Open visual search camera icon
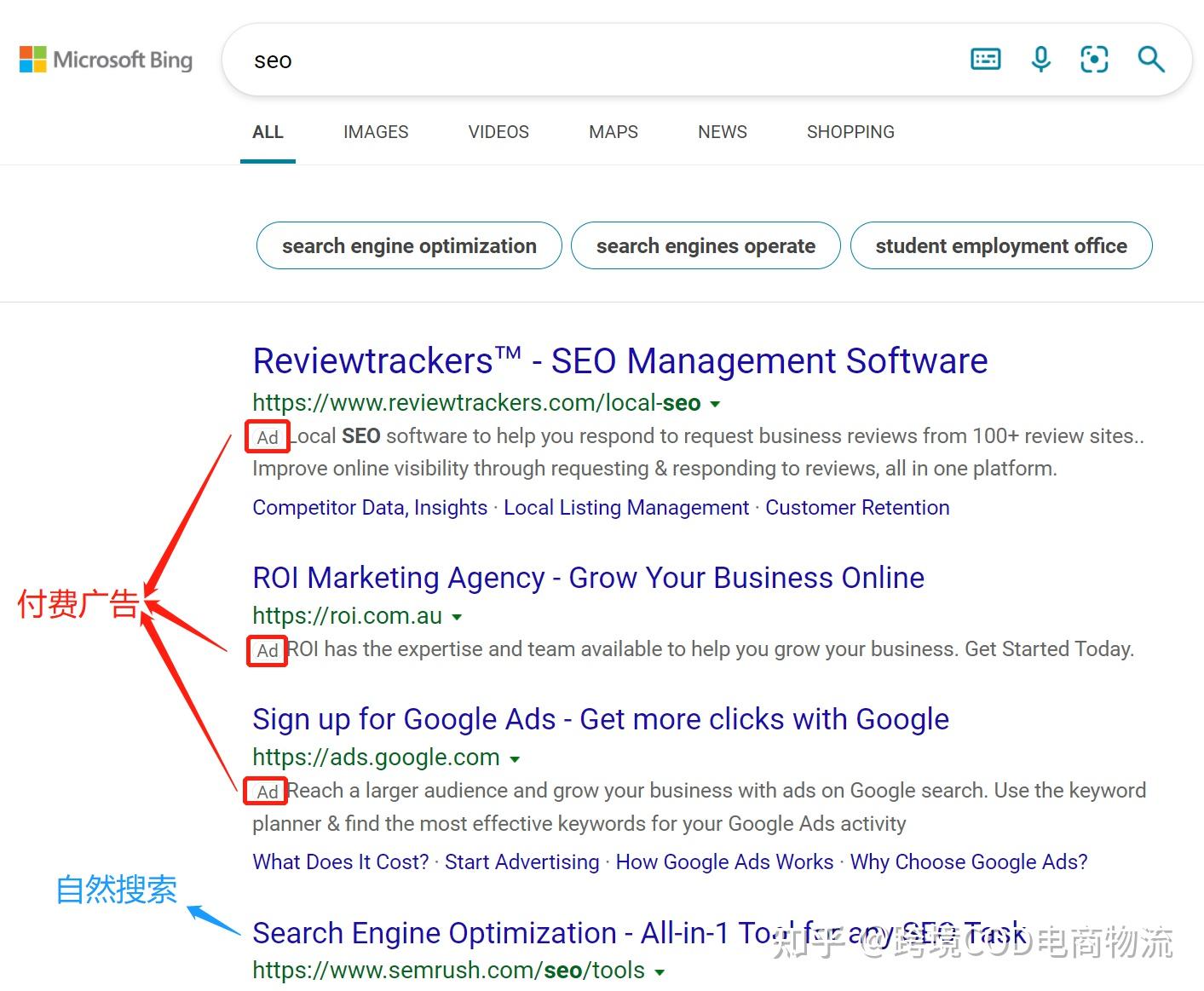The height and width of the screenshot is (991, 1204). click(x=1094, y=59)
